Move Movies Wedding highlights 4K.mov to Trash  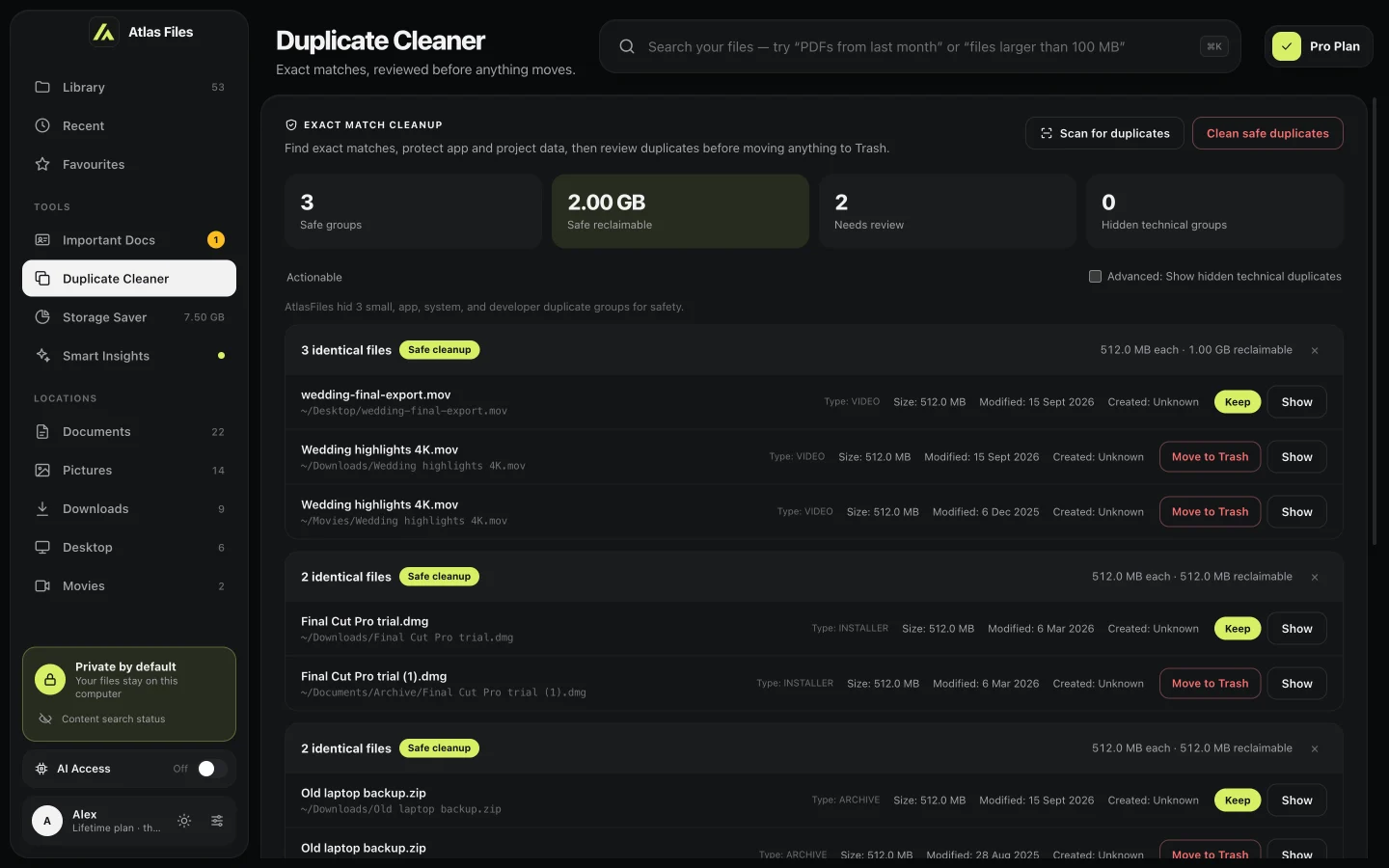coord(1210,512)
